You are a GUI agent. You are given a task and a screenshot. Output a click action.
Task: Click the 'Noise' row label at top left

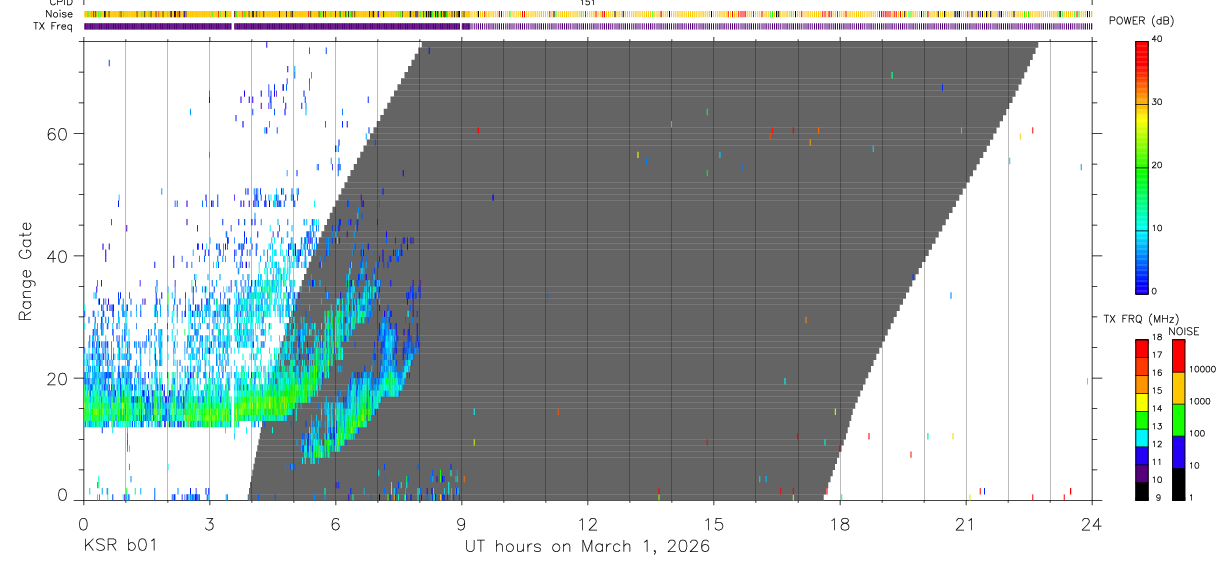pyautogui.click(x=60, y=14)
